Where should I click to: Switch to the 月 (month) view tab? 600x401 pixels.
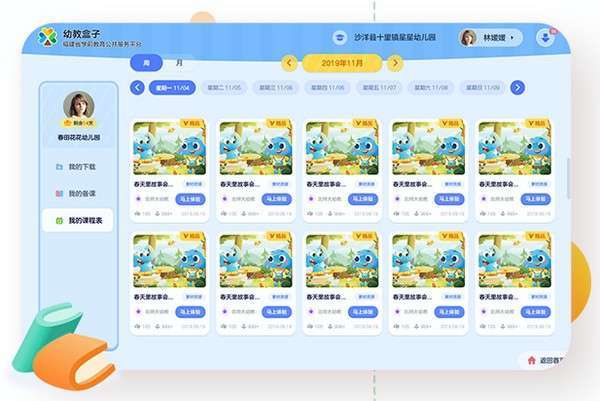coord(179,62)
